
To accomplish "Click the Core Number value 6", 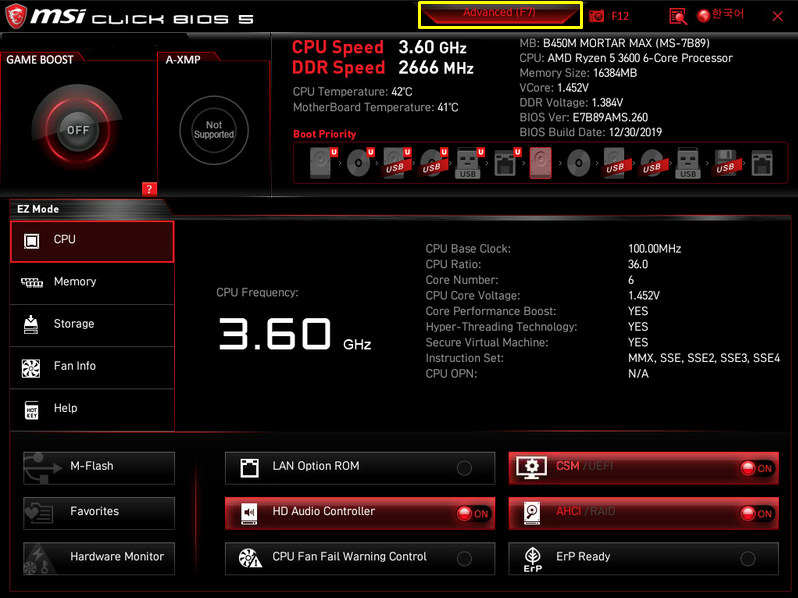I will 631,280.
